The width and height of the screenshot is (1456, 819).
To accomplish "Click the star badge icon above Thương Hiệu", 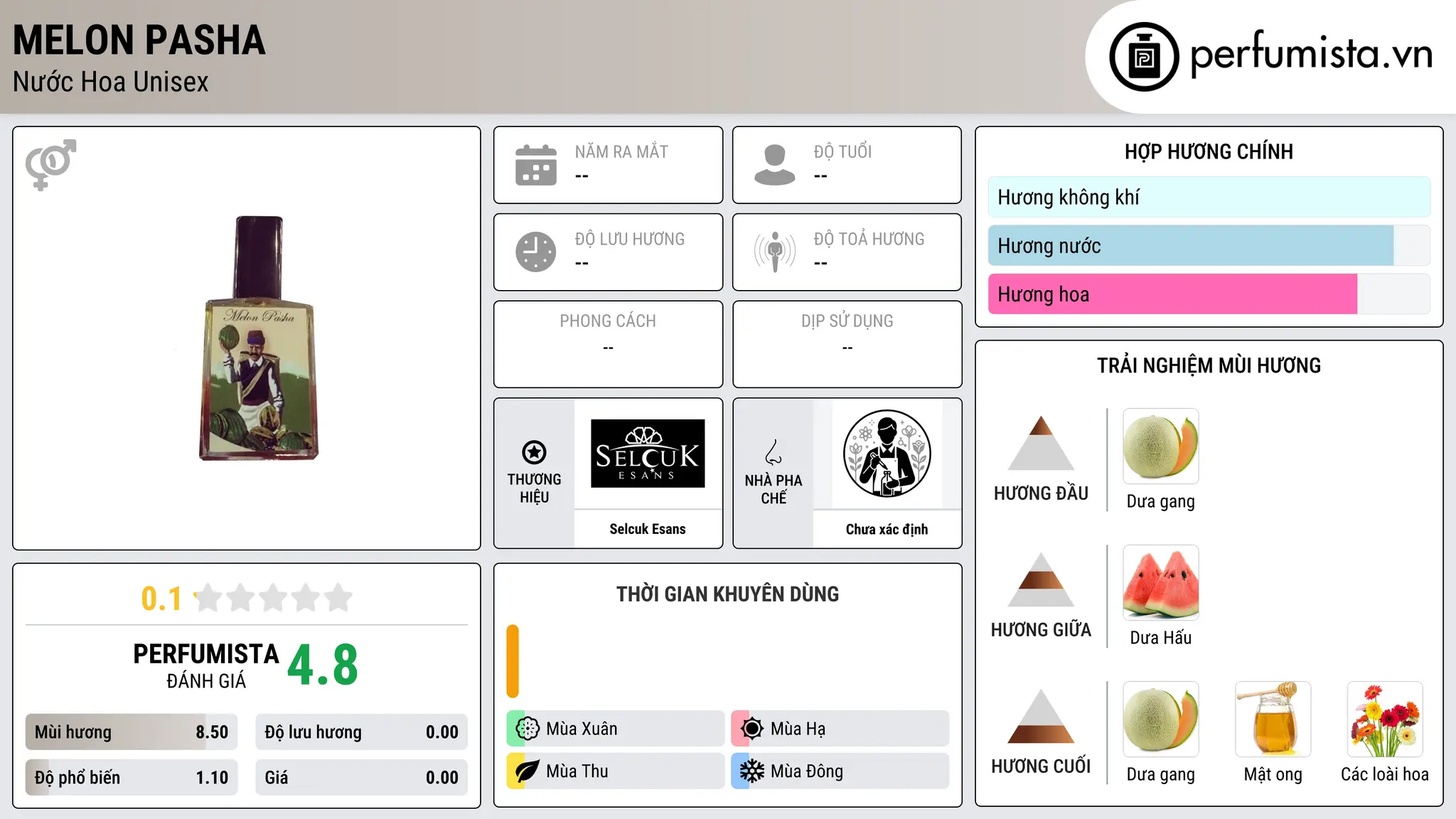I will (x=534, y=452).
